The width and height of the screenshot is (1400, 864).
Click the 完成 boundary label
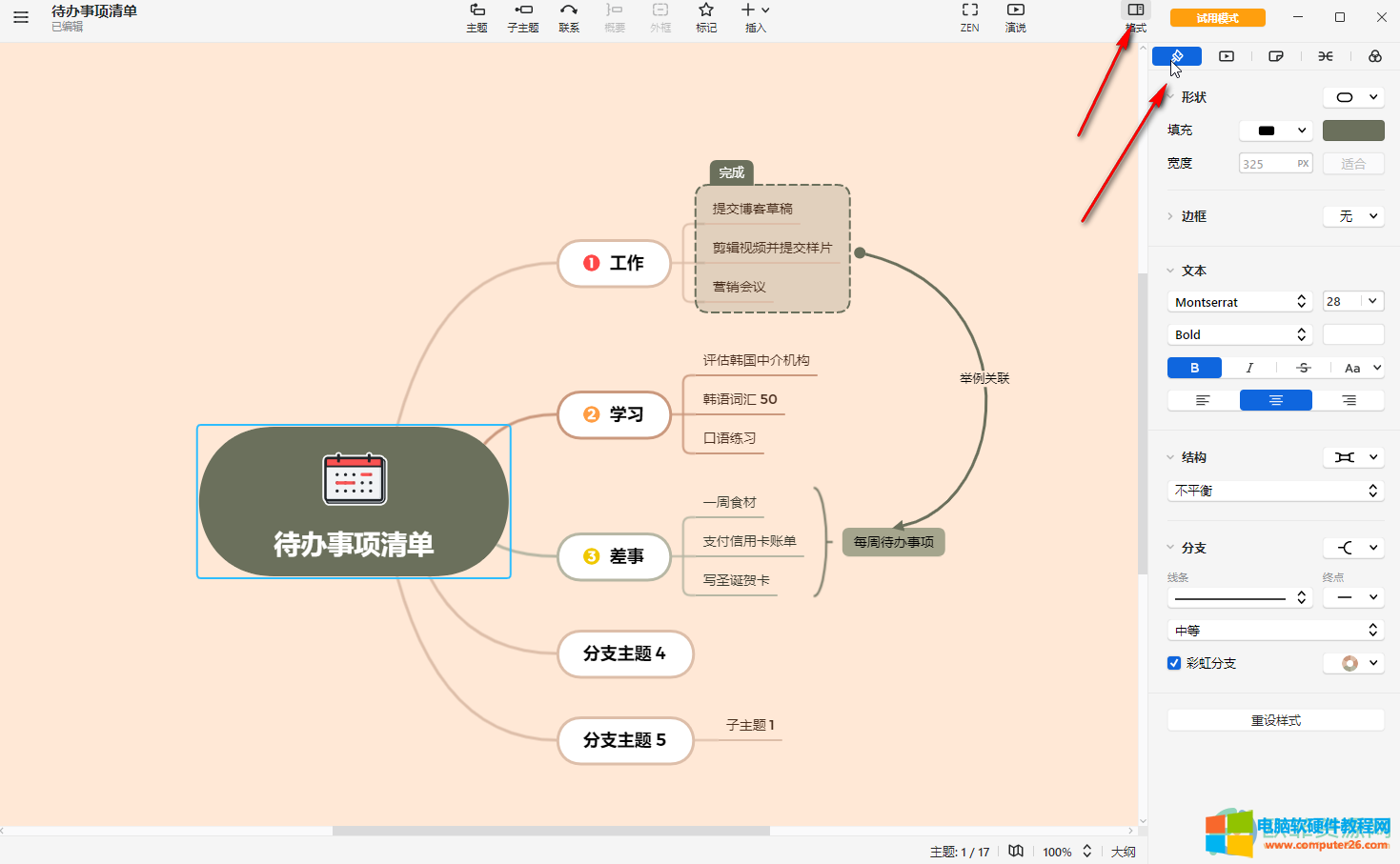[x=732, y=172]
